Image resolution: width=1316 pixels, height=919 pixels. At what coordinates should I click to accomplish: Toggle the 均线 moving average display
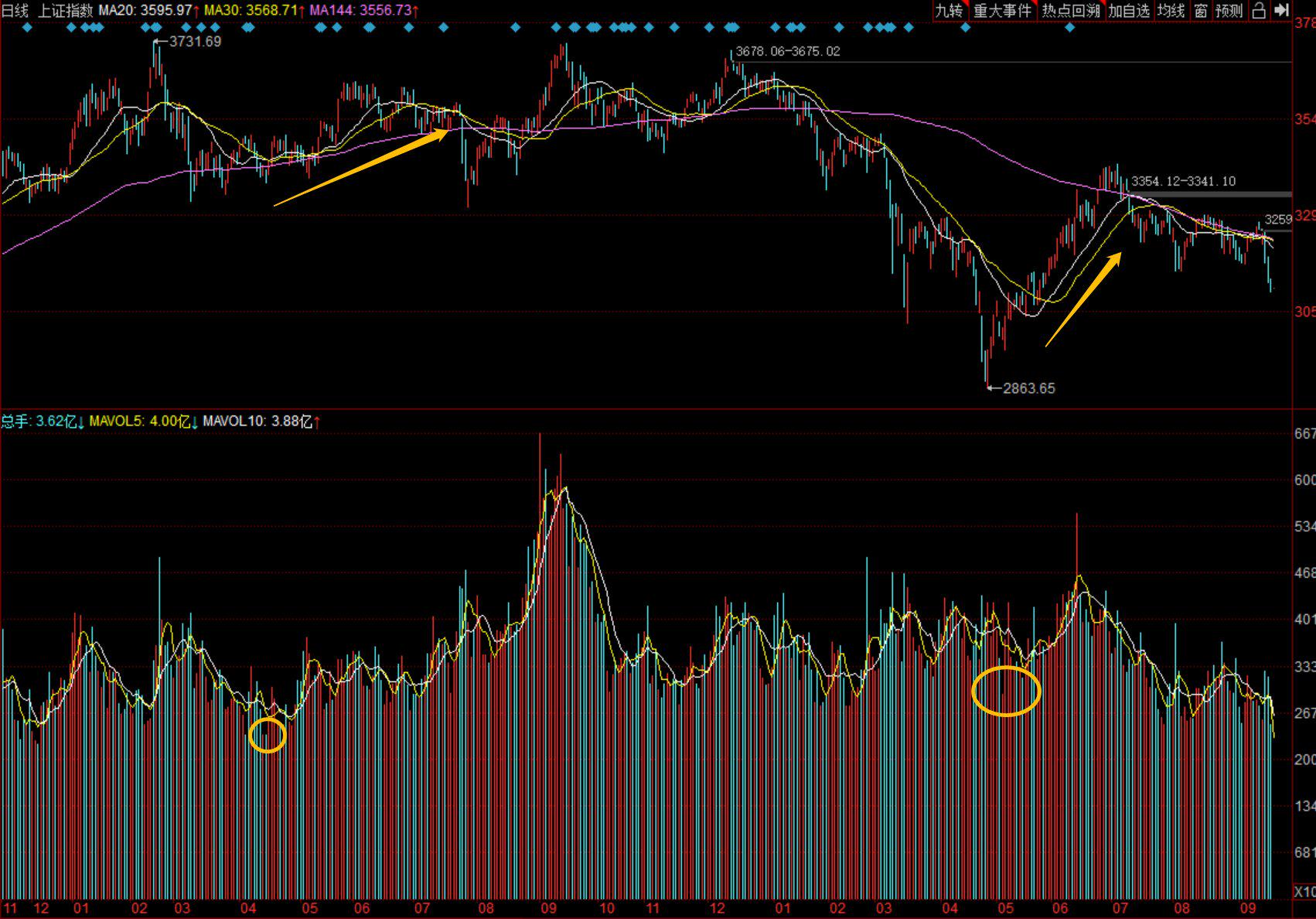1171,10
